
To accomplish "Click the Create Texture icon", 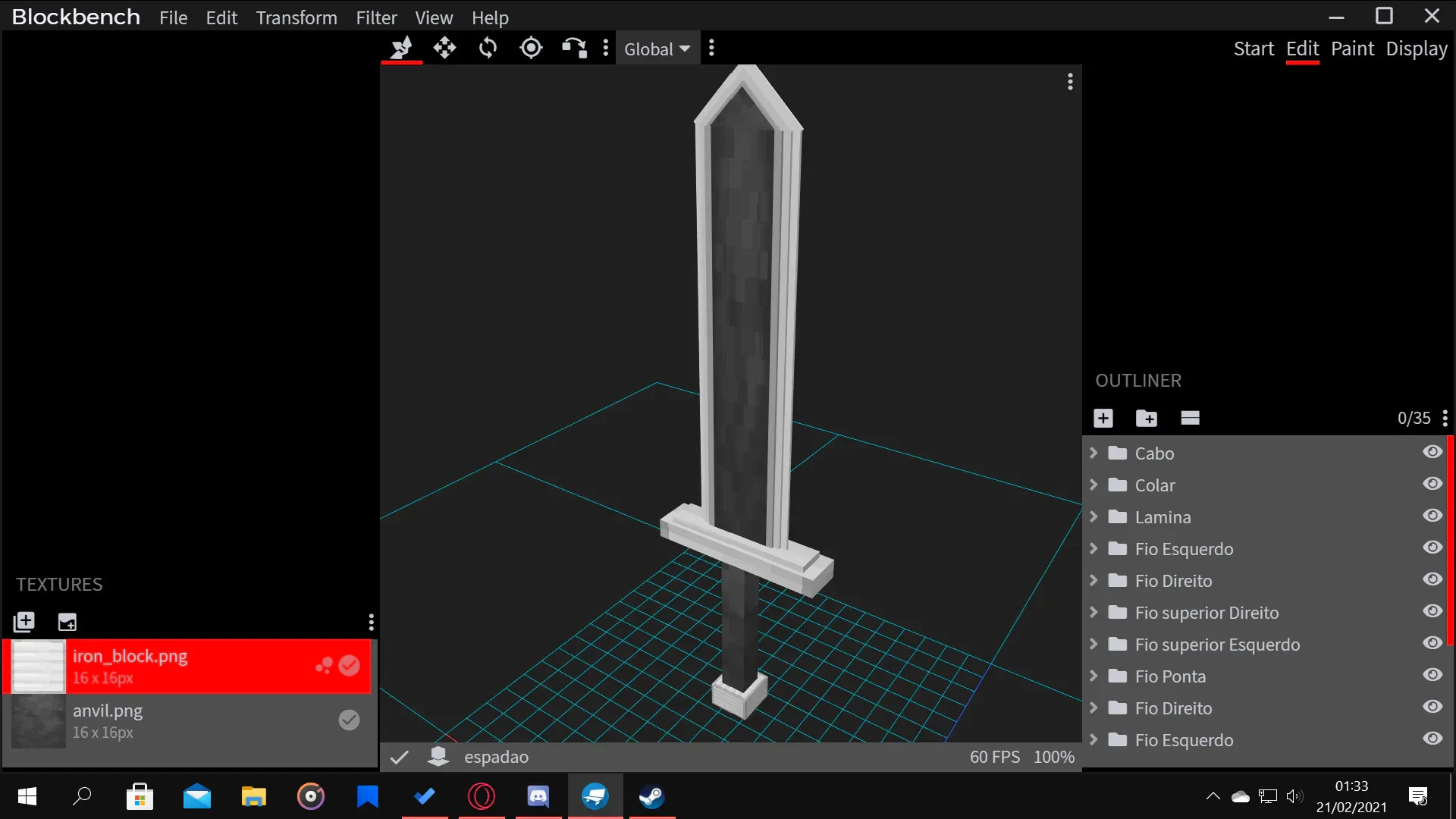I will [67, 623].
